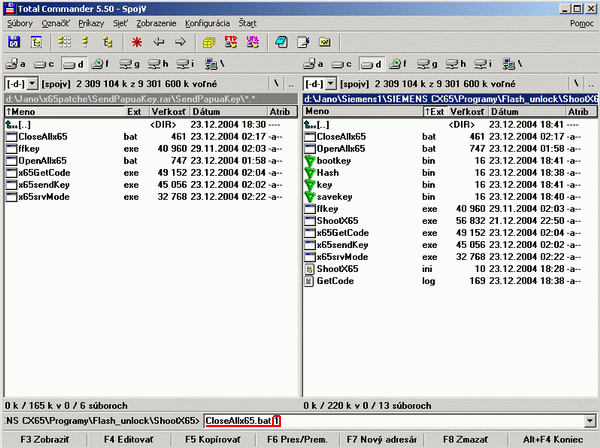Viewport: 600px width, 448px height.
Task: Click the back arrow toolbar icon
Action: point(159,42)
